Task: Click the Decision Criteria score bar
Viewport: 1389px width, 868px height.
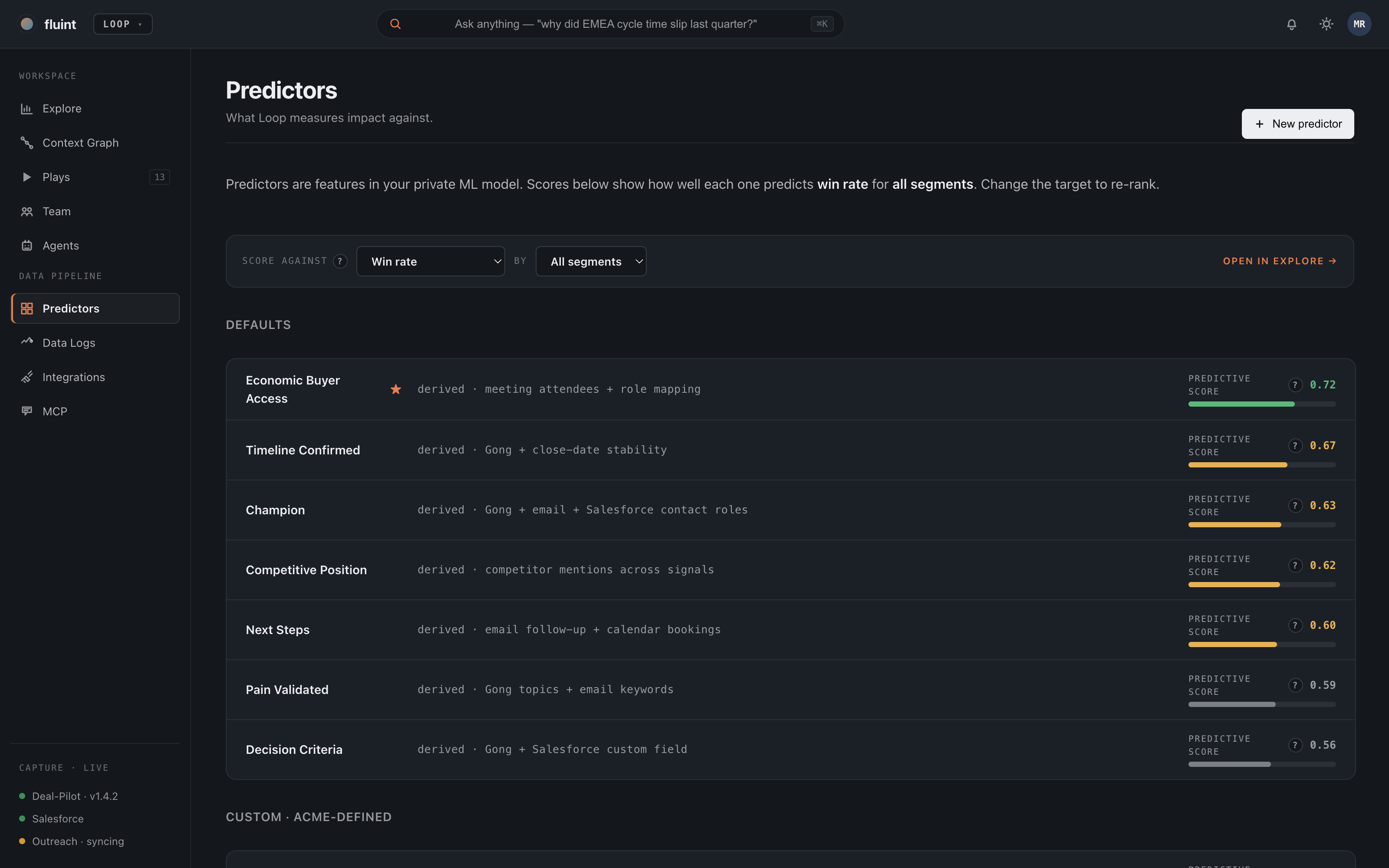Action: pos(1261,765)
